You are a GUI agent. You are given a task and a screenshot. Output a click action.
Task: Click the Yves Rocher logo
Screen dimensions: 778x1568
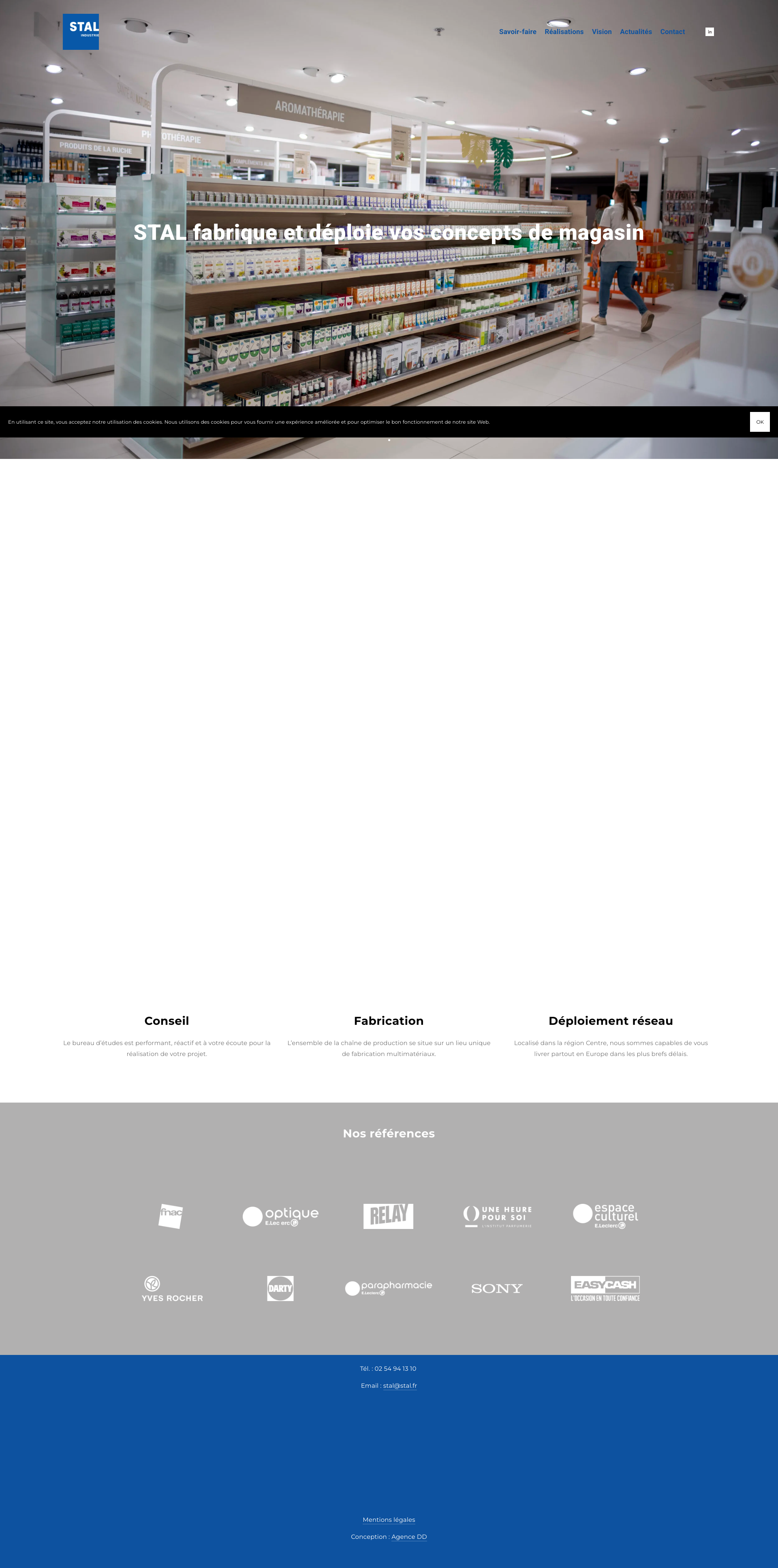(172, 1289)
